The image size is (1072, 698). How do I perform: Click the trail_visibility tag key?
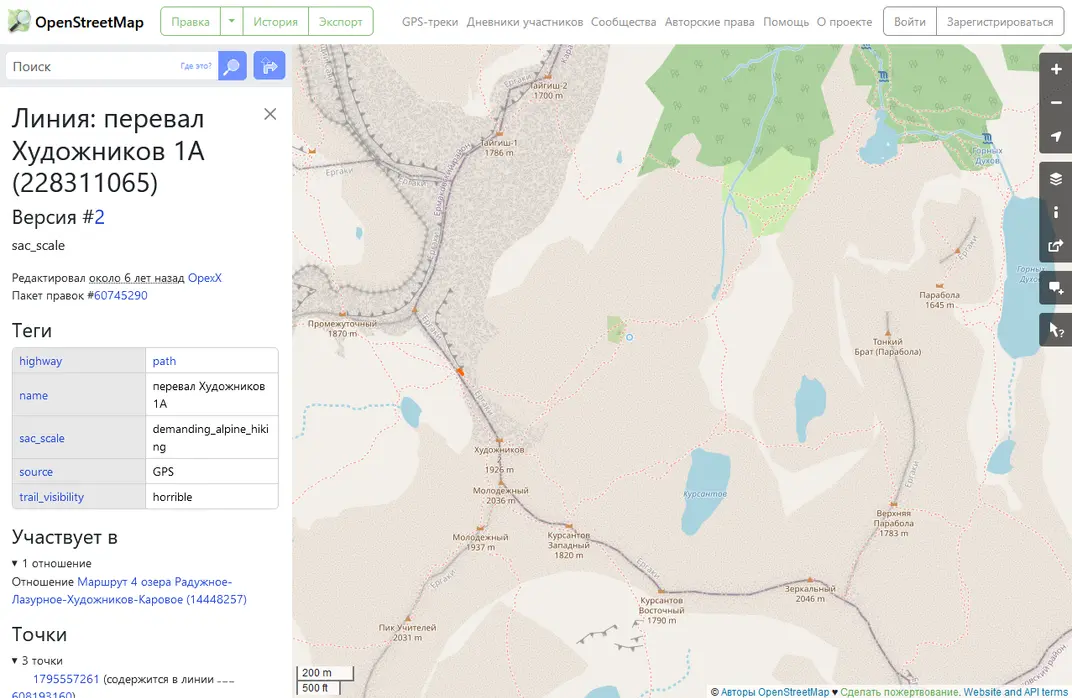[x=51, y=497]
